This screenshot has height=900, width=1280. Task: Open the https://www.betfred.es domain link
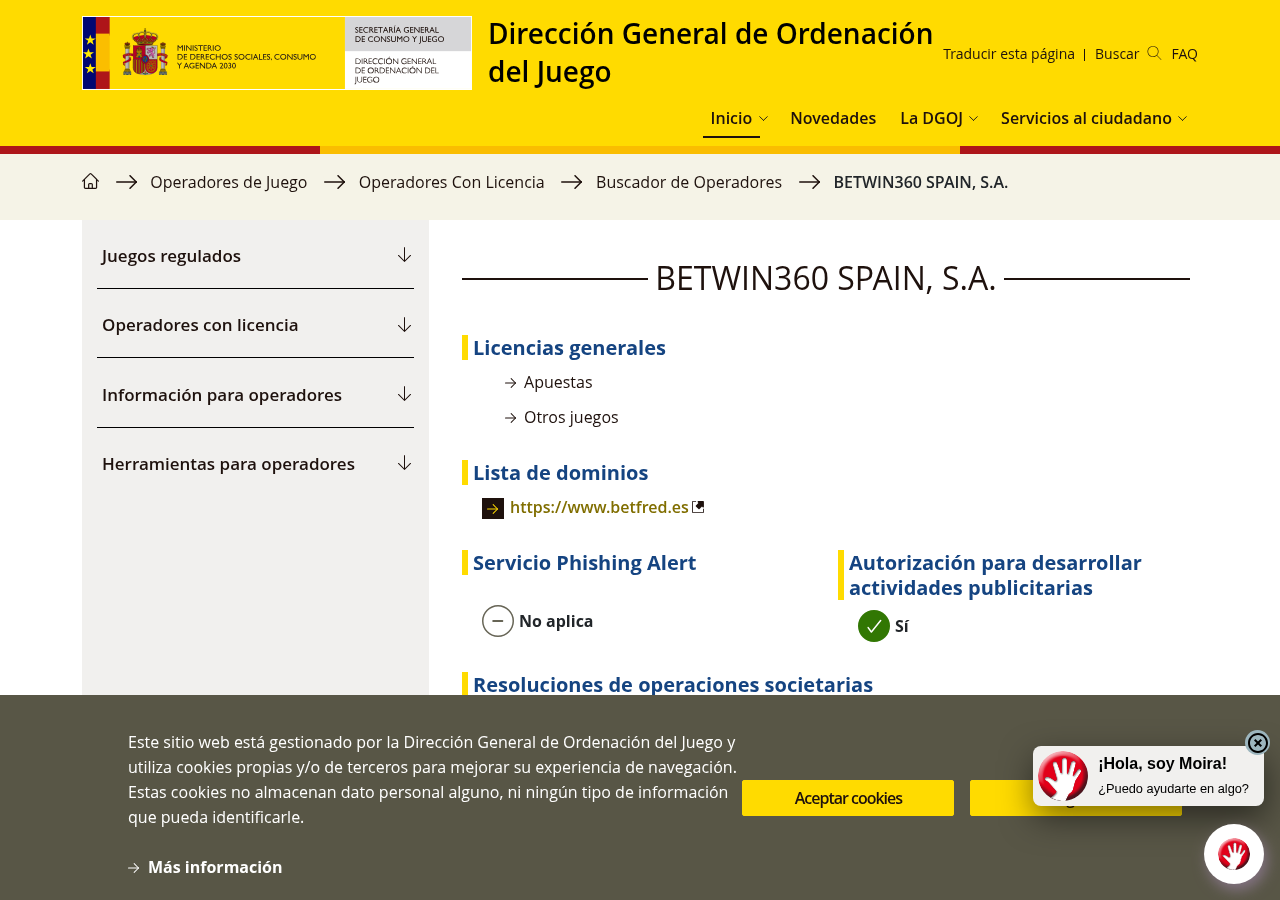pyautogui.click(x=599, y=507)
